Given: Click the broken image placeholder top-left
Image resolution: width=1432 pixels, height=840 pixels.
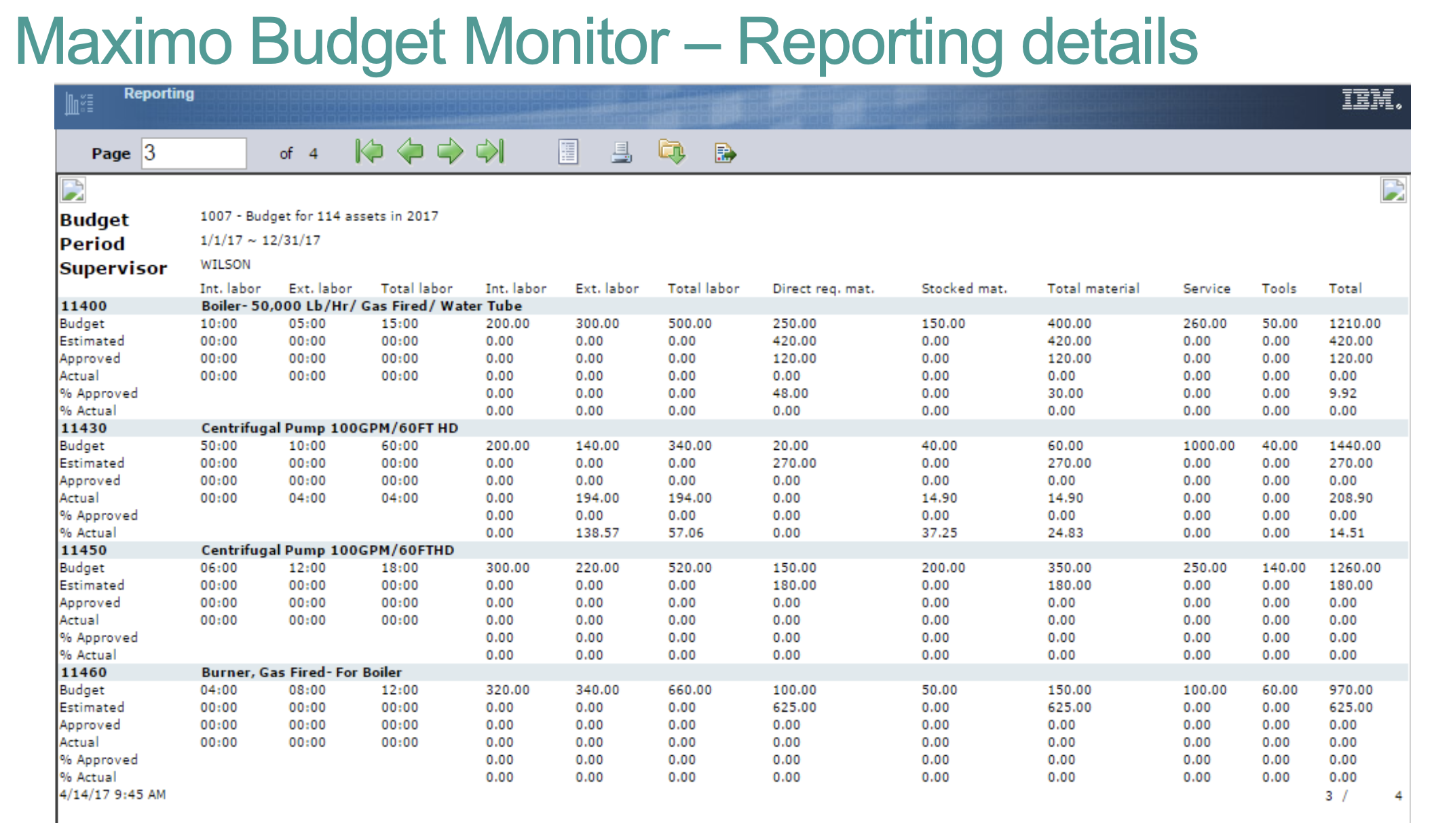Looking at the screenshot, I should 71,191.
